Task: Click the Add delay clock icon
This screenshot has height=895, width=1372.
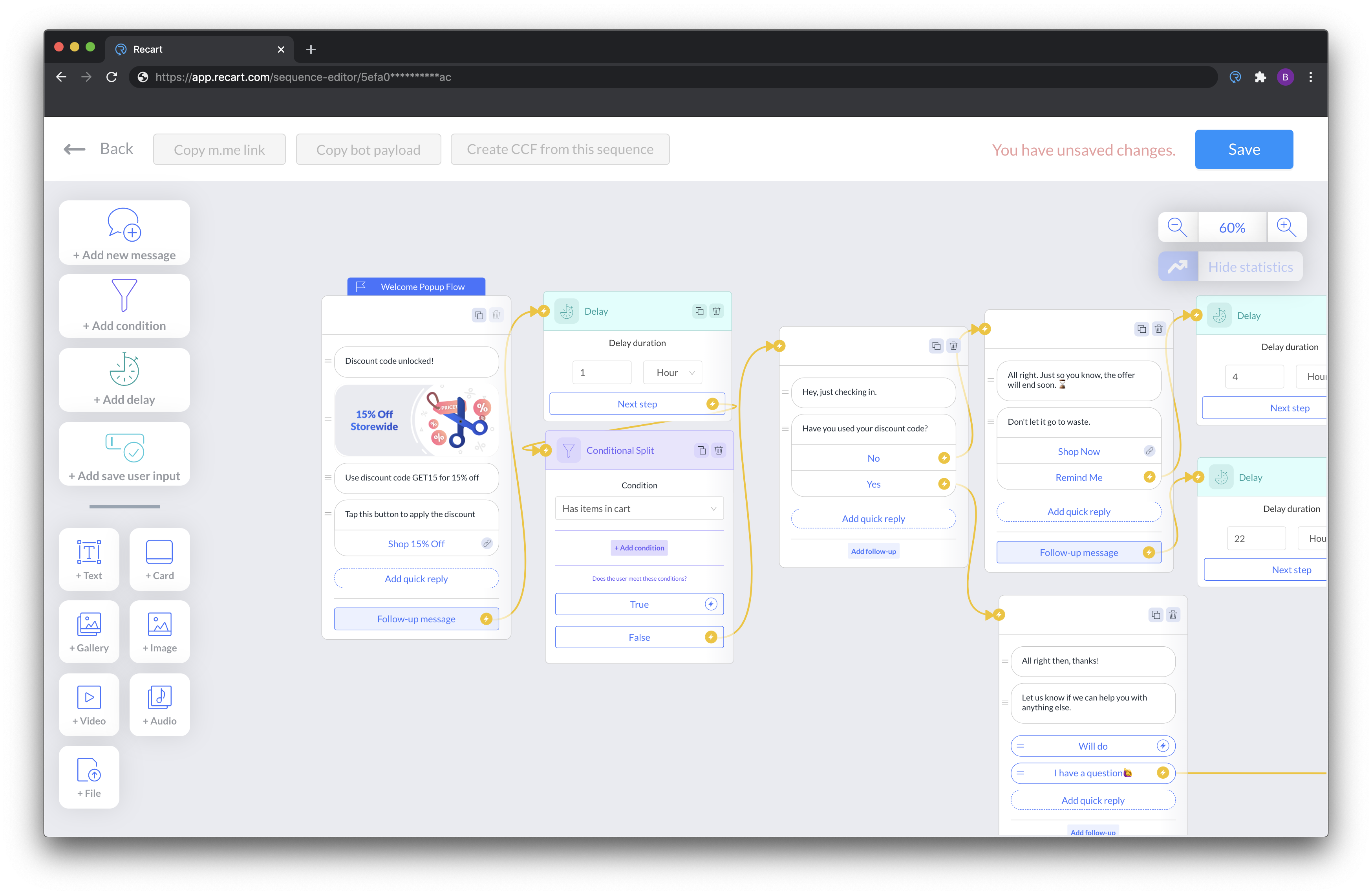Action: (124, 369)
